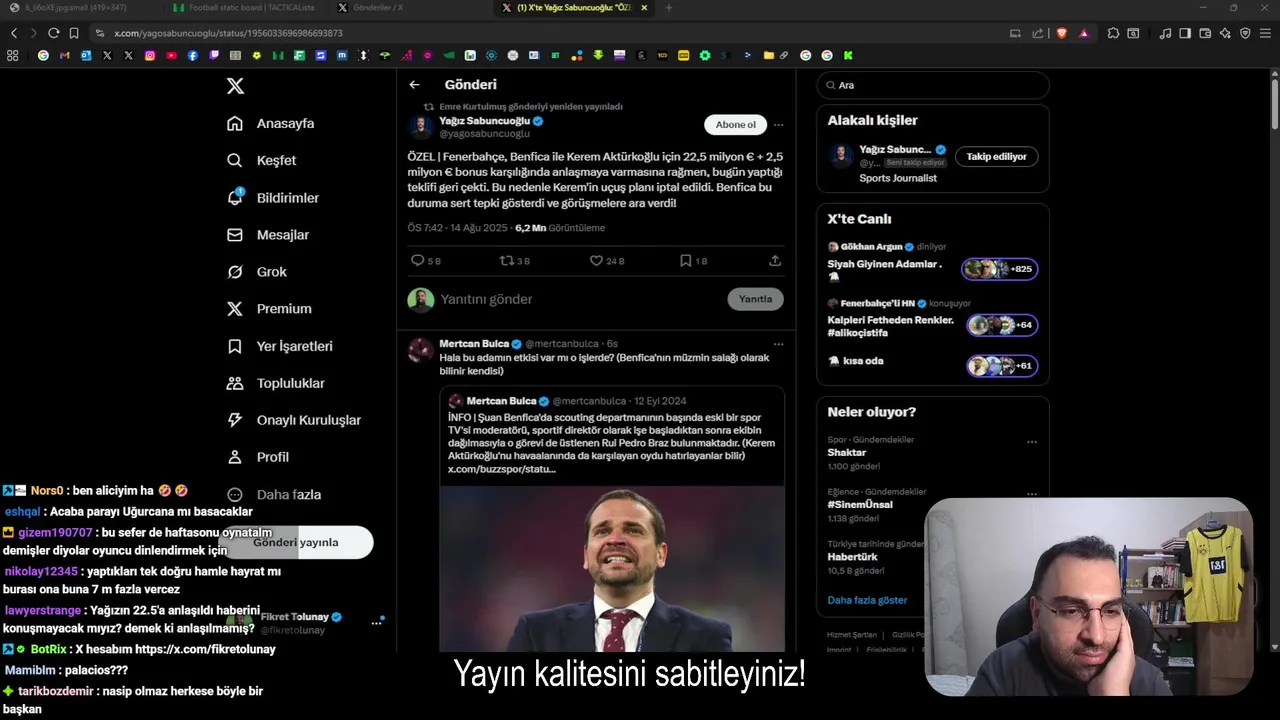Click the reply icon on the post

point(418,260)
